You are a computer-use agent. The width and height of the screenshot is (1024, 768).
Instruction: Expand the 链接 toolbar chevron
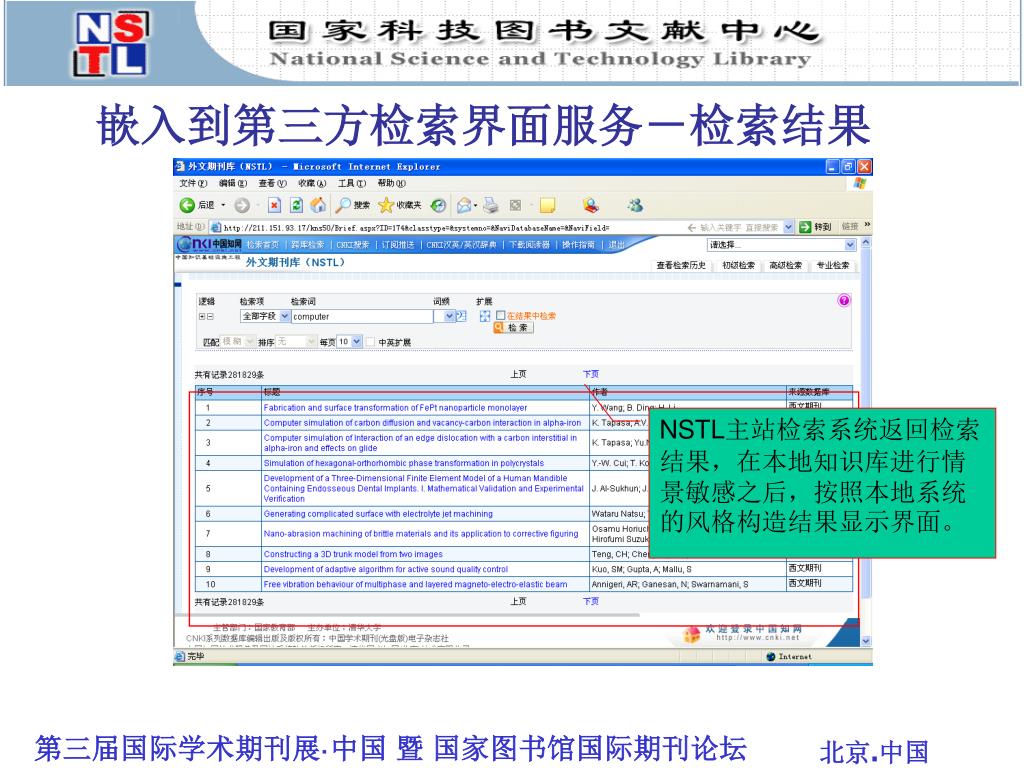867,225
